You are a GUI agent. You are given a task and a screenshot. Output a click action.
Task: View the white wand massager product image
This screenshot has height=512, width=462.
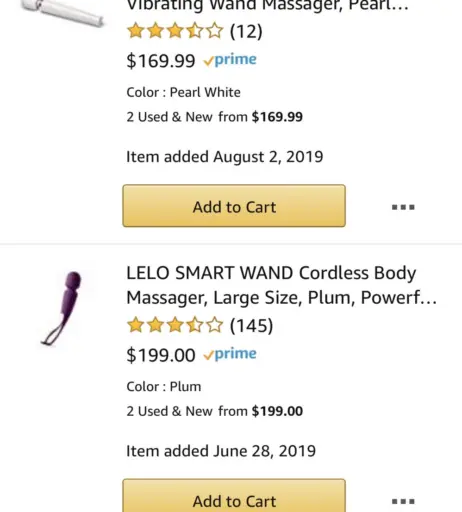62,13
